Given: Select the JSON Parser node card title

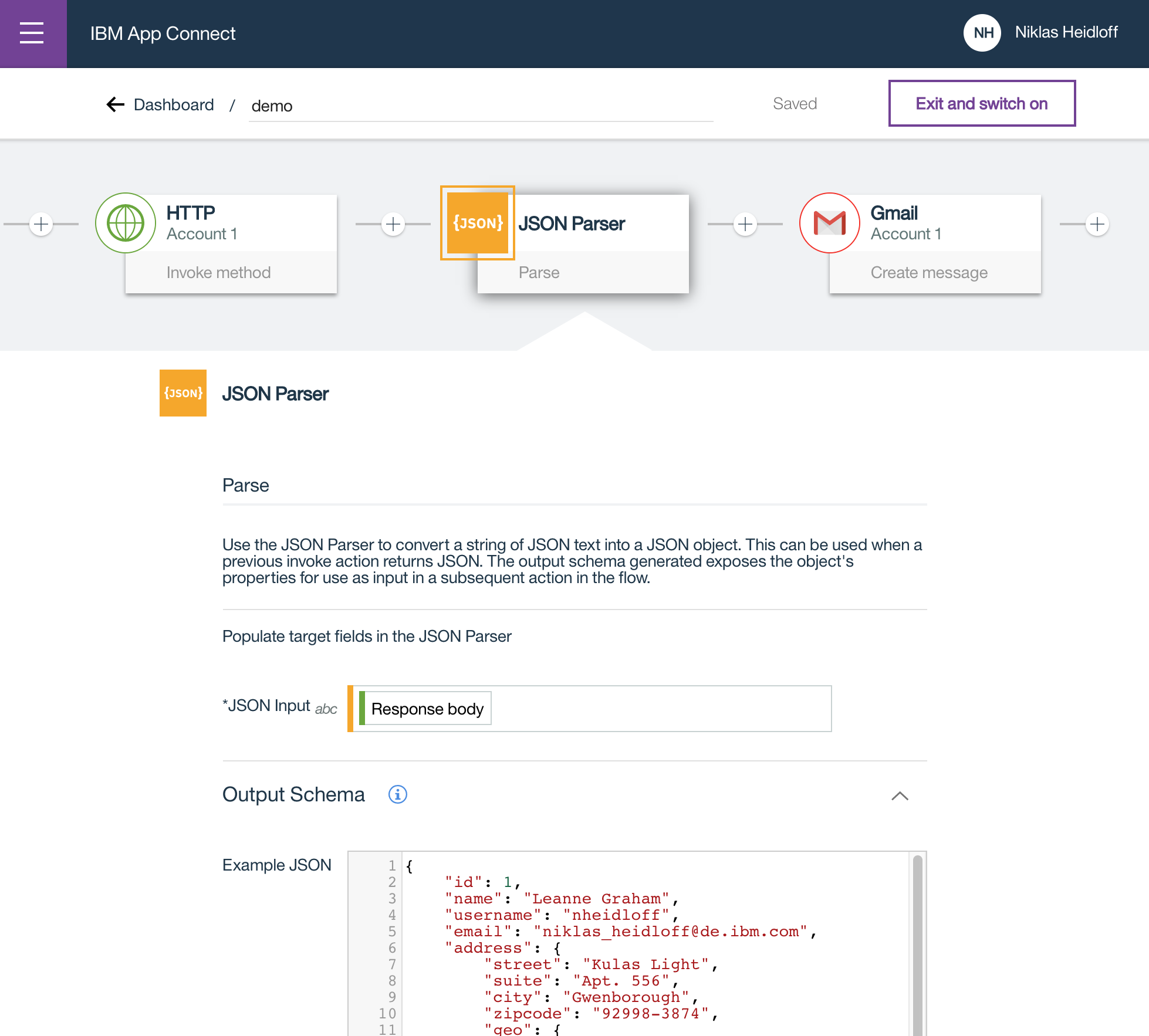Looking at the screenshot, I should click(x=572, y=224).
